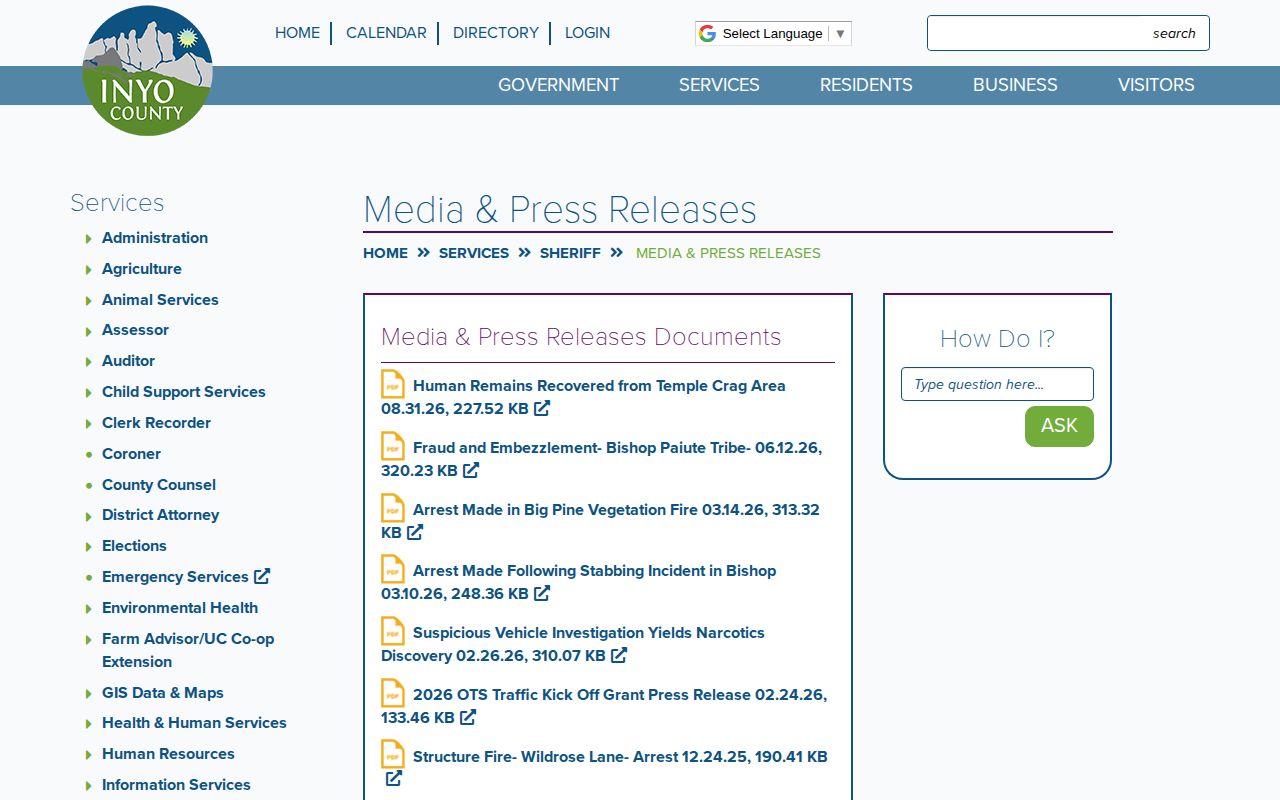This screenshot has height=800, width=1280.
Task: Click external link icon after 320.23 KB
Action: pyautogui.click(x=471, y=470)
